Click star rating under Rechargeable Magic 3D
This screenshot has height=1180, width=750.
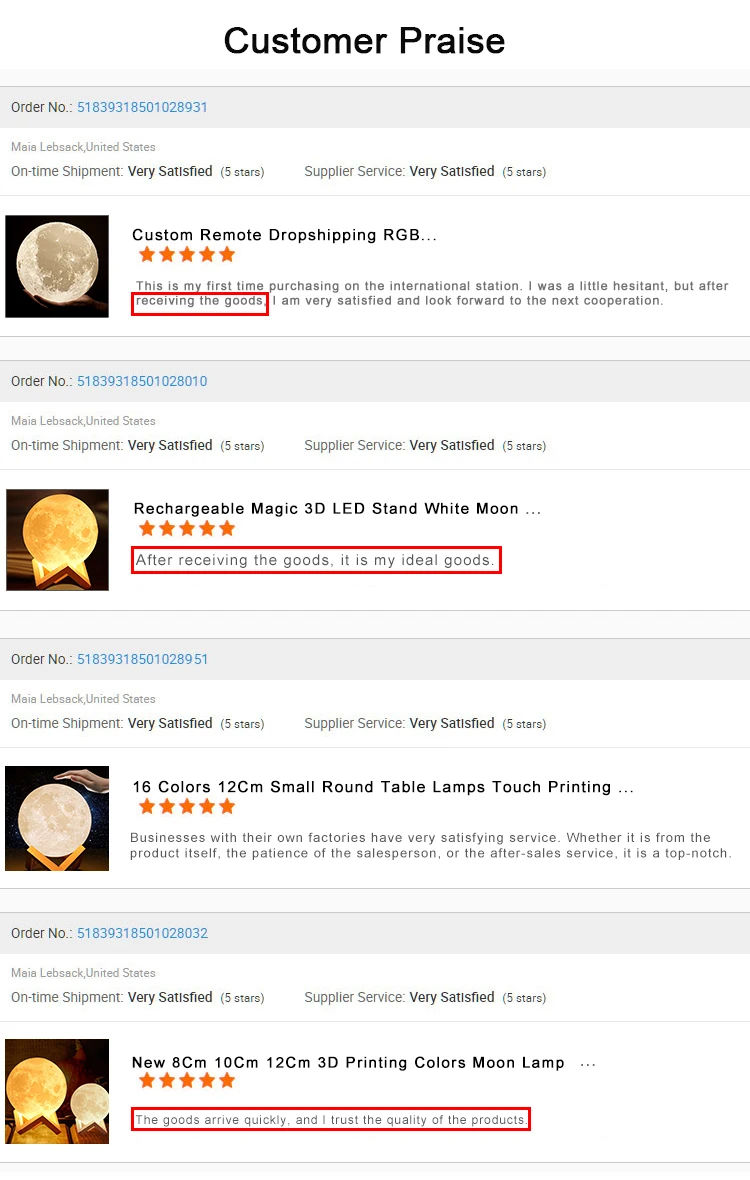click(187, 529)
